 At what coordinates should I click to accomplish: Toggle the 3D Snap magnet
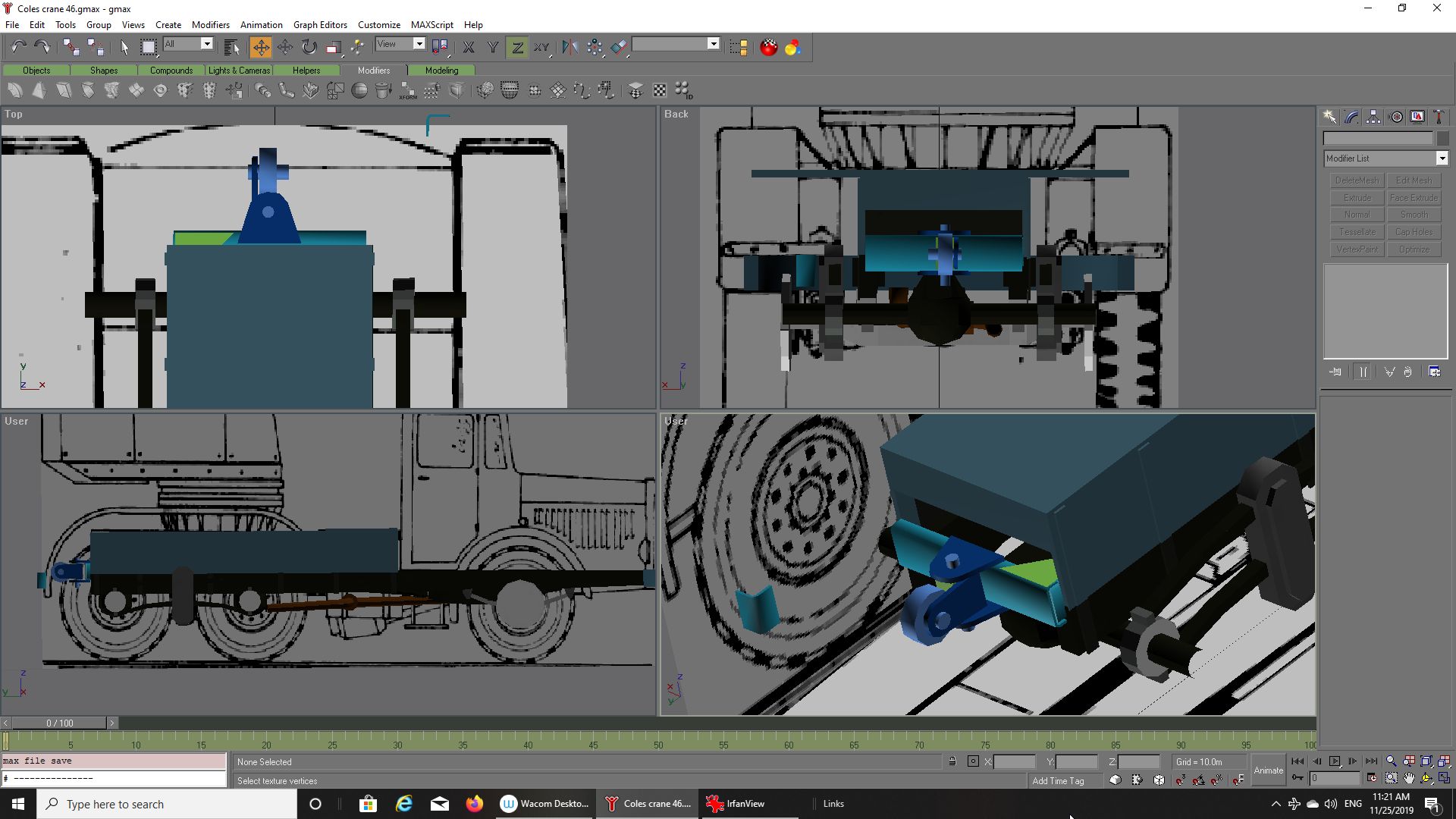coord(1181,780)
